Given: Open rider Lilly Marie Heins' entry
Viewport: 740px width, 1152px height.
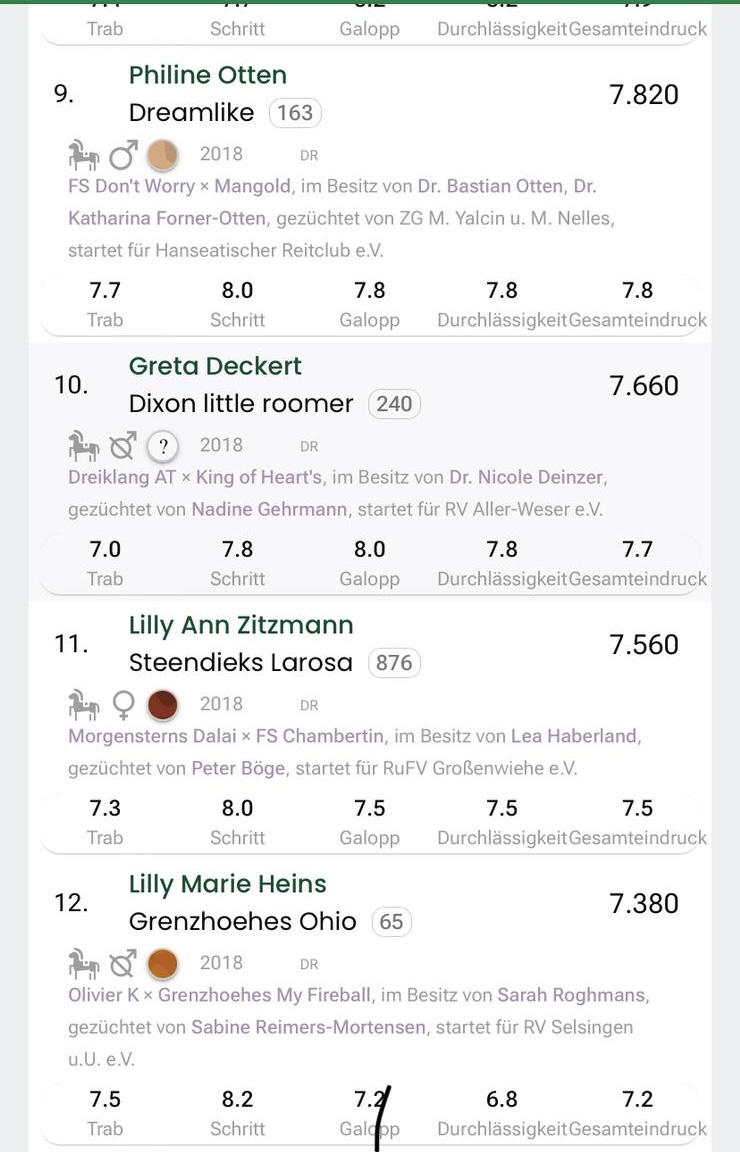Looking at the screenshot, I should pos(228,884).
